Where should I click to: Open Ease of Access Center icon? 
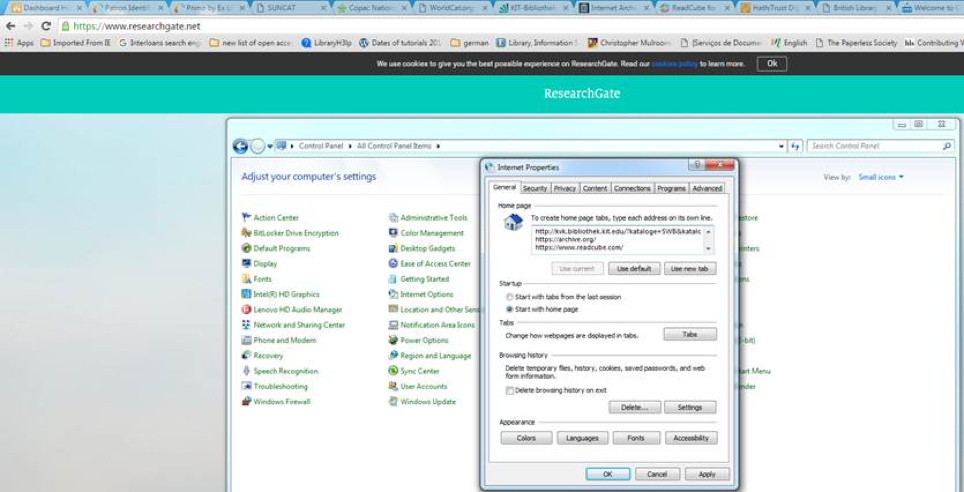393,263
